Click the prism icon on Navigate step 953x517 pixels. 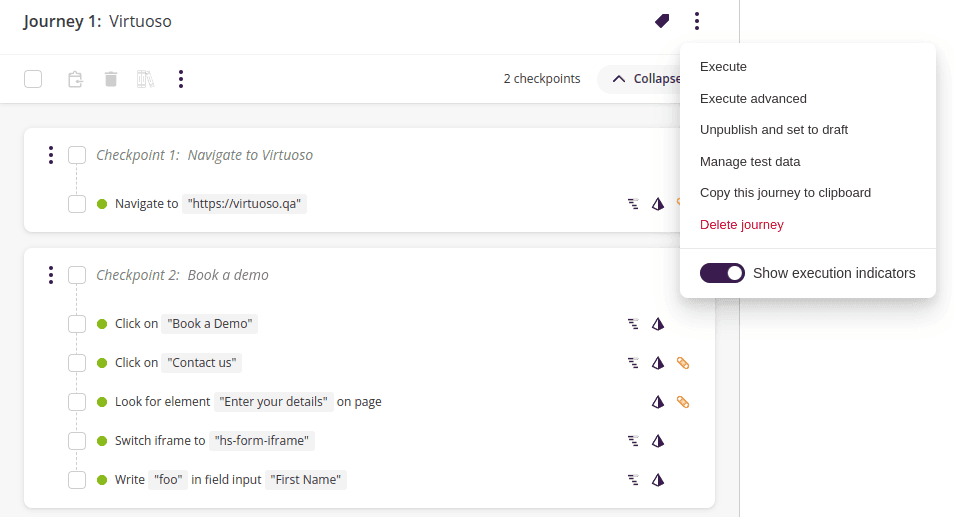pyautogui.click(x=658, y=204)
